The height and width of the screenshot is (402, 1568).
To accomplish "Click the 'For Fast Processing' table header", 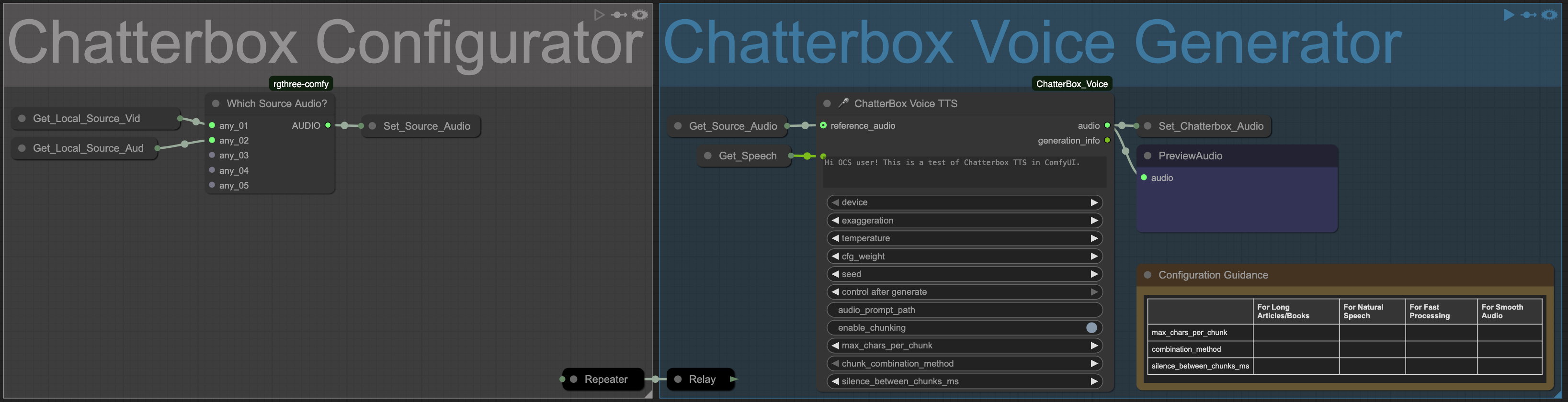I will [1442, 312].
